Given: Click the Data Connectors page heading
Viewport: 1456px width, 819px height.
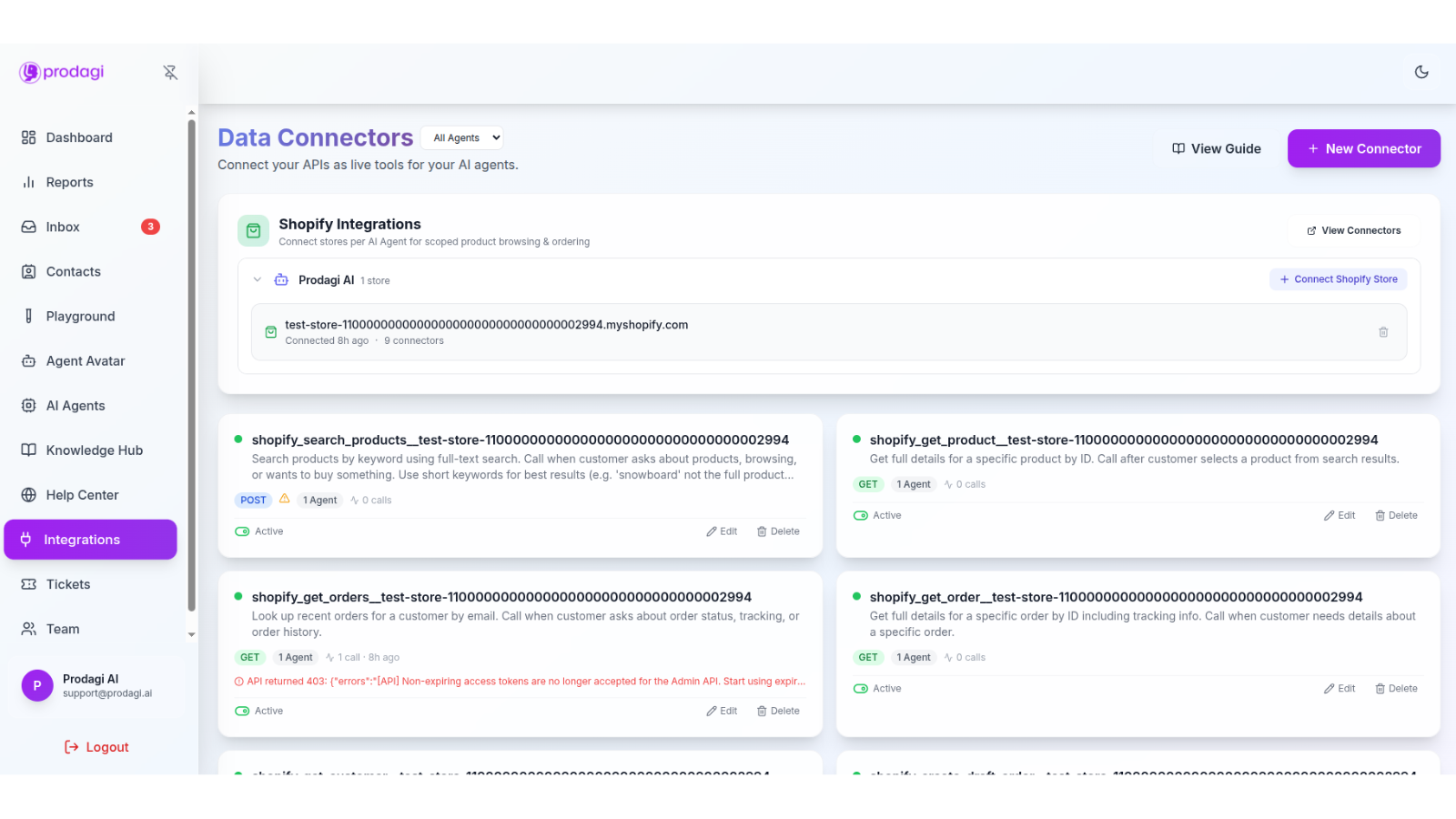Looking at the screenshot, I should coord(316,137).
